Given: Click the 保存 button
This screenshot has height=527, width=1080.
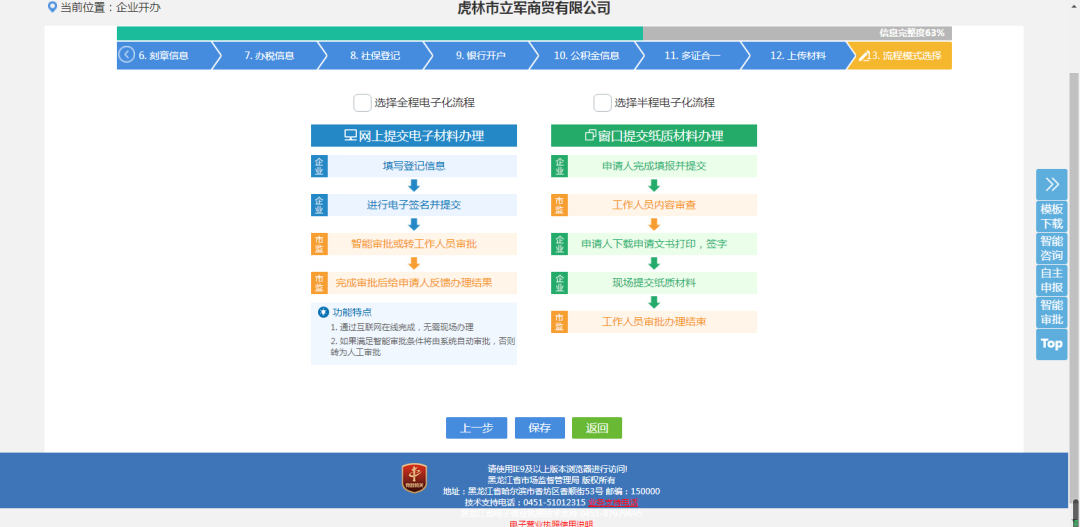Looking at the screenshot, I should [540, 428].
